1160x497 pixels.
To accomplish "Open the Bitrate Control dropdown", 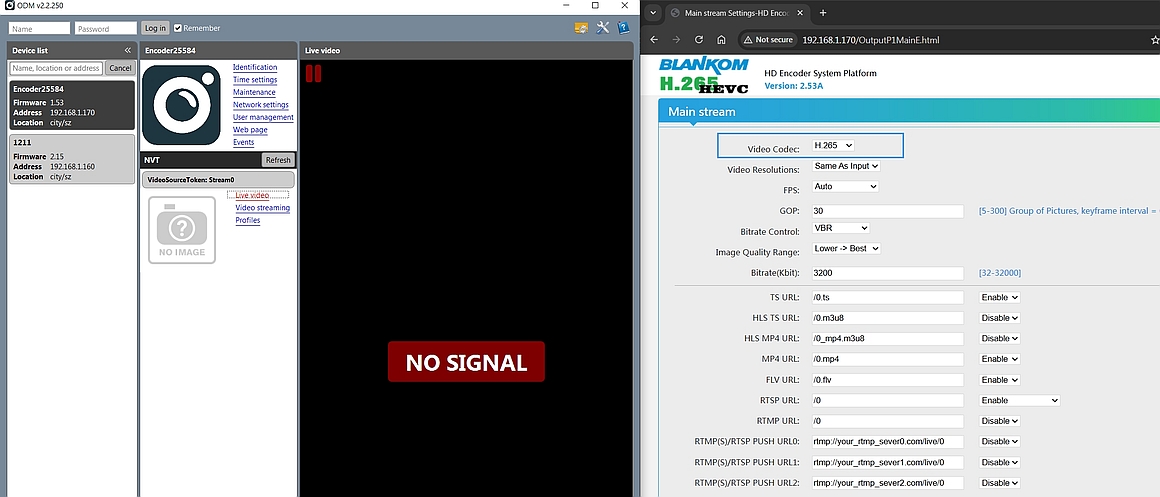I will (840, 229).
